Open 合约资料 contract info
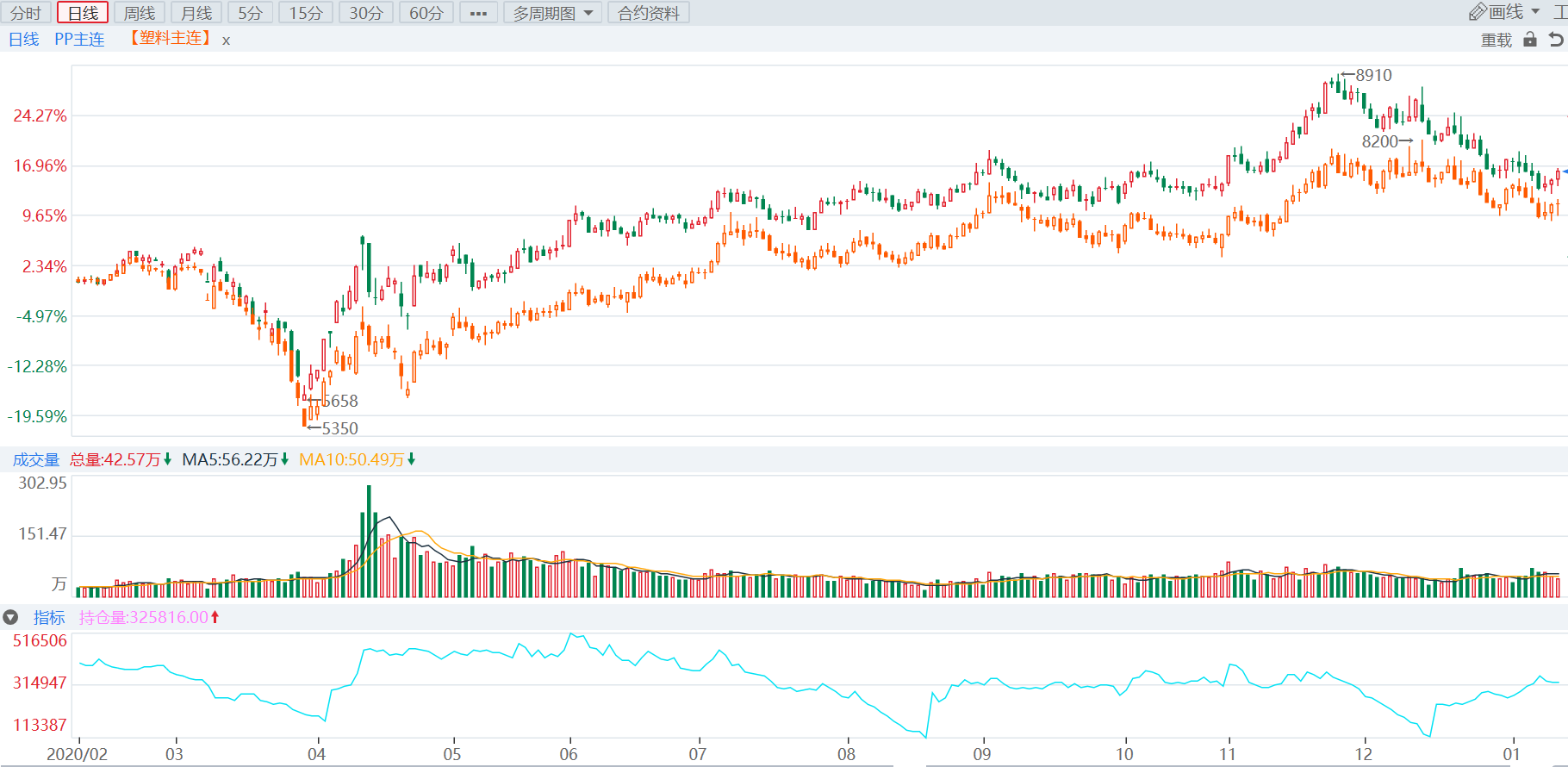Screen dimensions: 1568x767 pos(649,13)
